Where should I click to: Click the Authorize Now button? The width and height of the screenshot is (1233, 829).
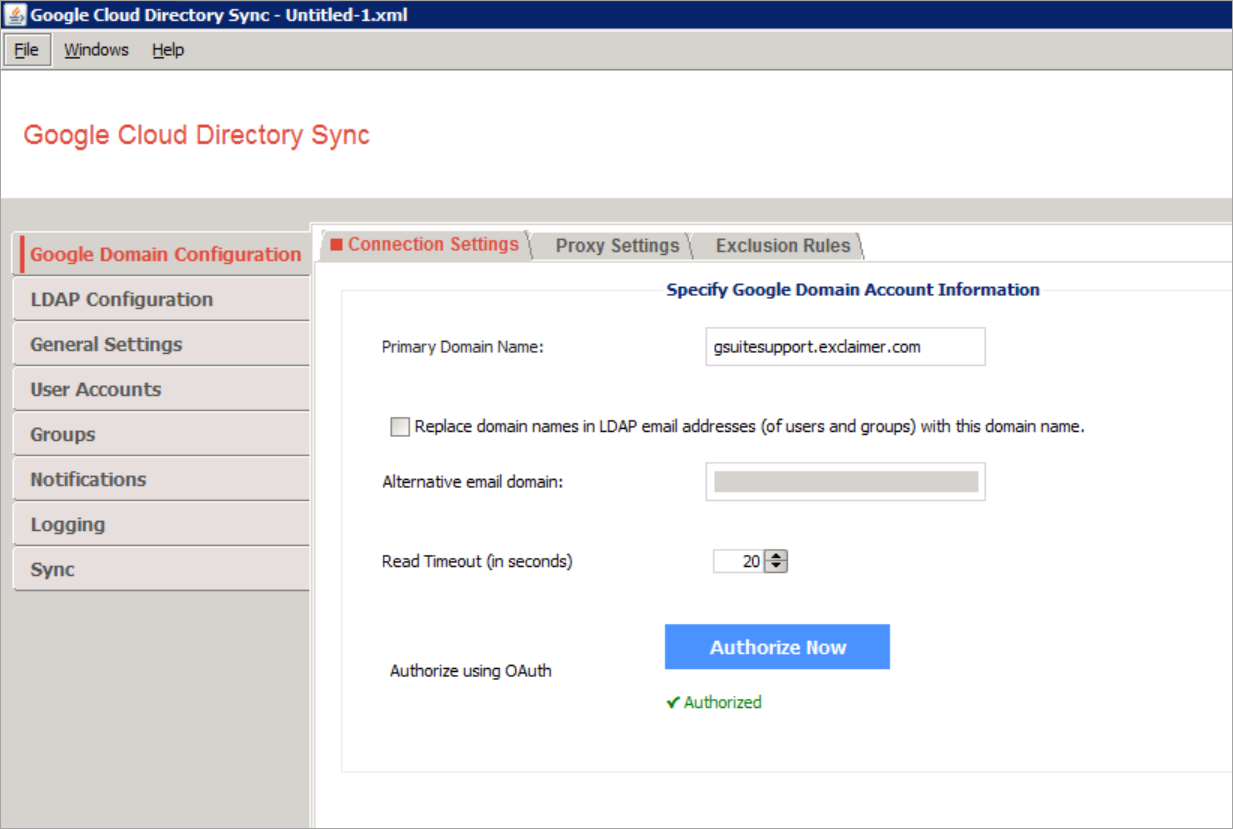[777, 647]
